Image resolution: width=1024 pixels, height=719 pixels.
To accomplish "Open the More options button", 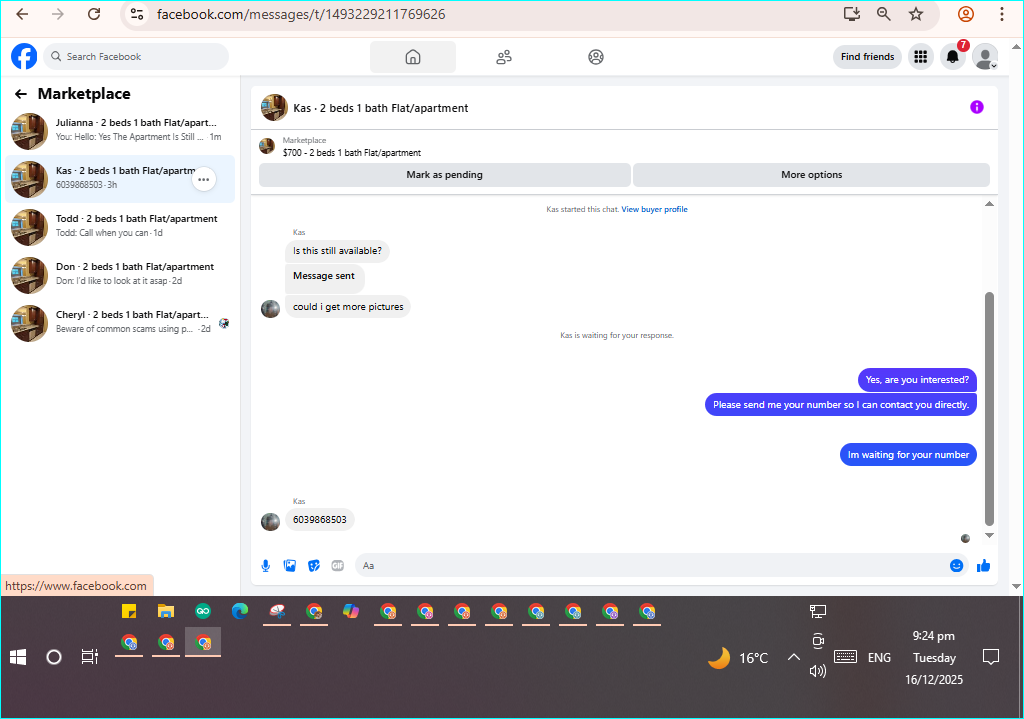I will [x=812, y=175].
